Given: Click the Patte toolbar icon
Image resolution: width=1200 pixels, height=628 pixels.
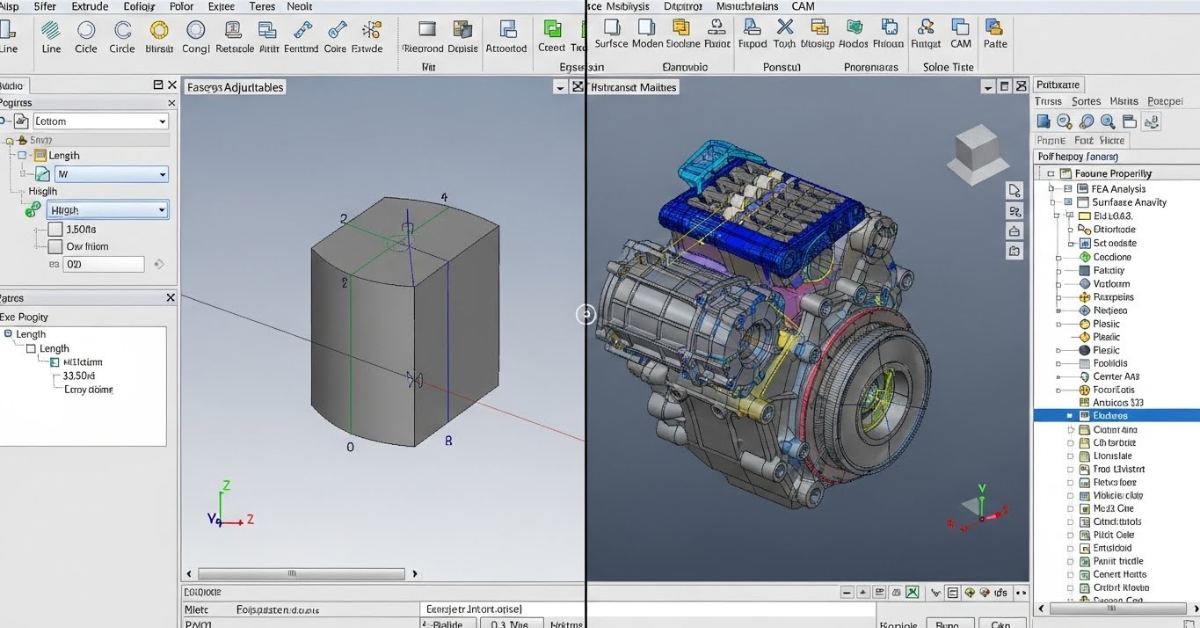Looking at the screenshot, I should point(995,28).
